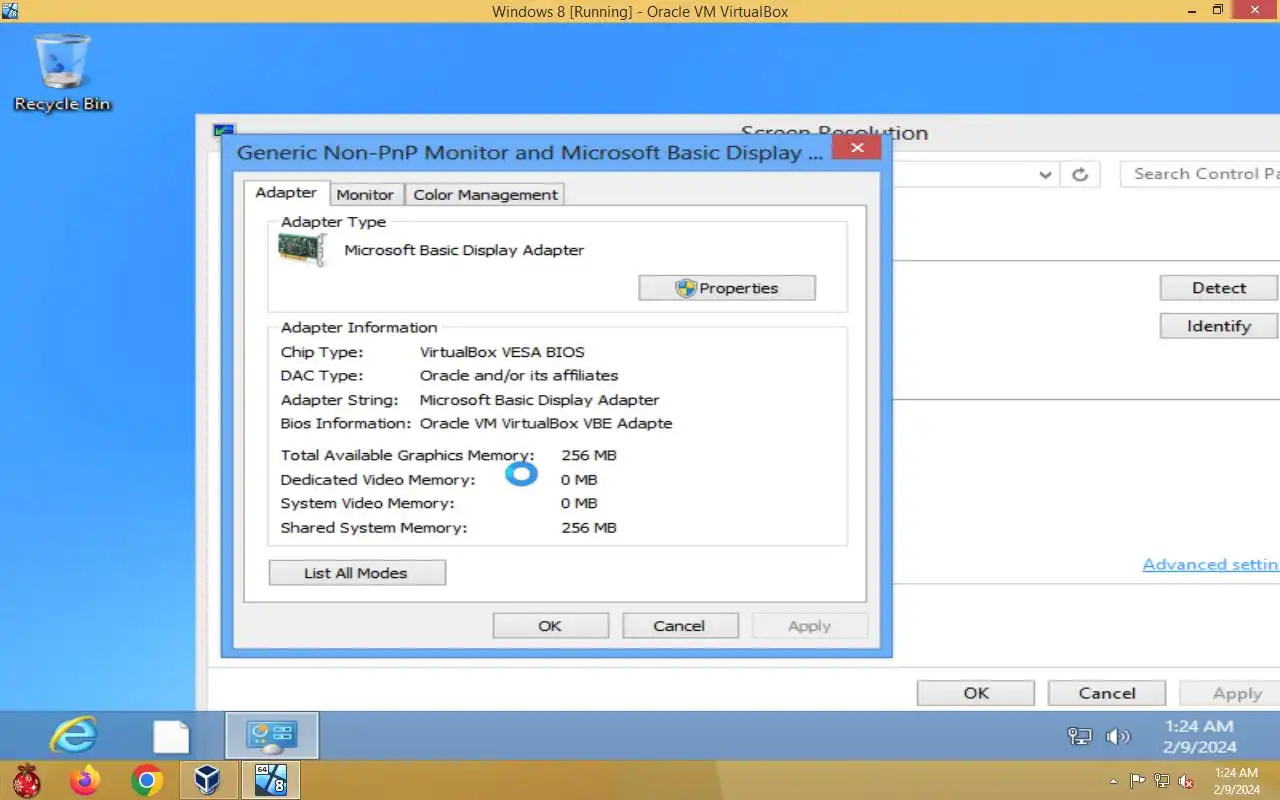Screen dimensions: 1280x800
Task: Click the adapter Properties button
Action: (x=727, y=288)
